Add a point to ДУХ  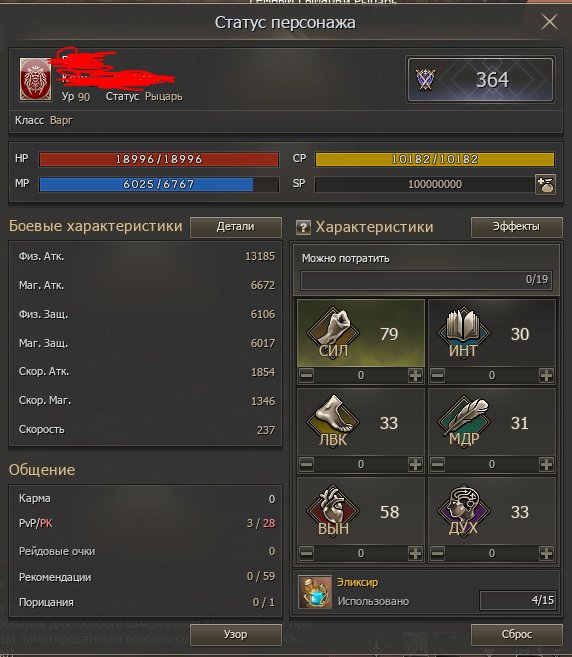[x=546, y=553]
